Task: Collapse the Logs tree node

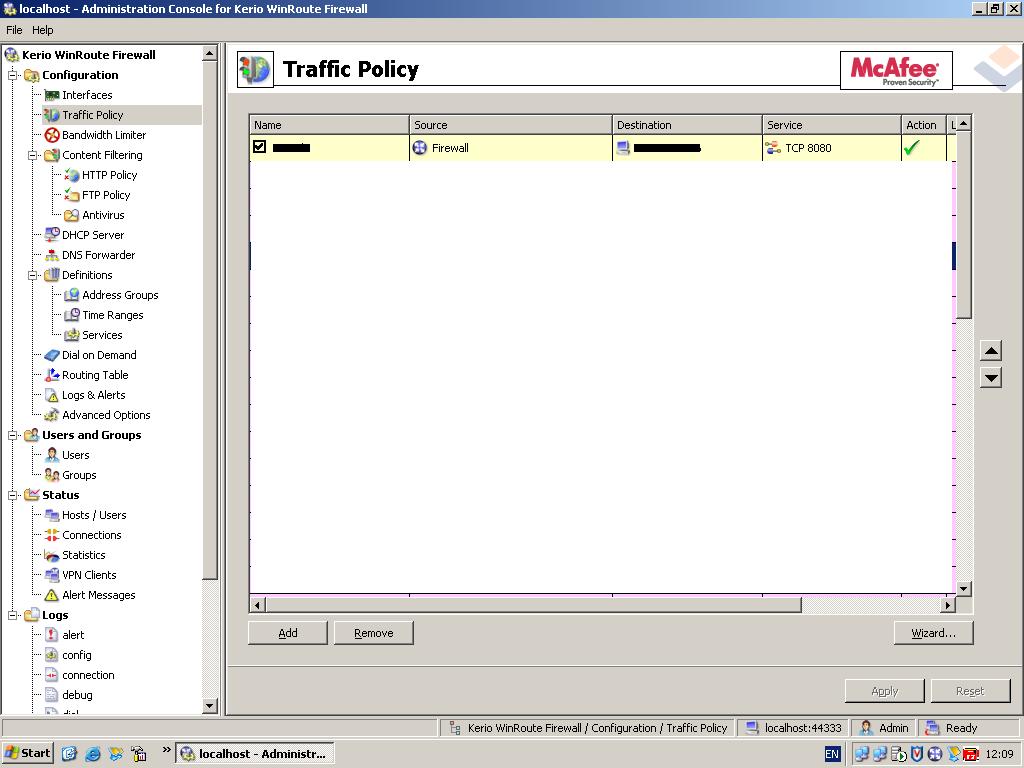Action: point(12,616)
